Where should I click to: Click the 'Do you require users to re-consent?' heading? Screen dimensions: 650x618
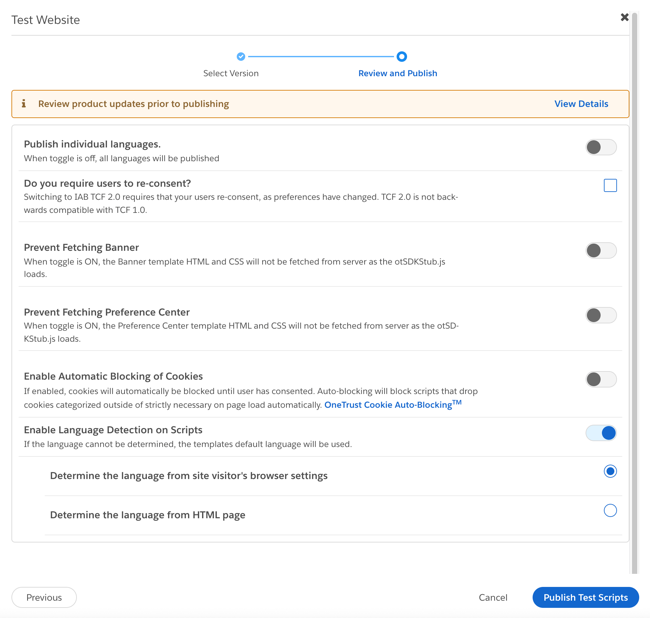click(x=107, y=183)
